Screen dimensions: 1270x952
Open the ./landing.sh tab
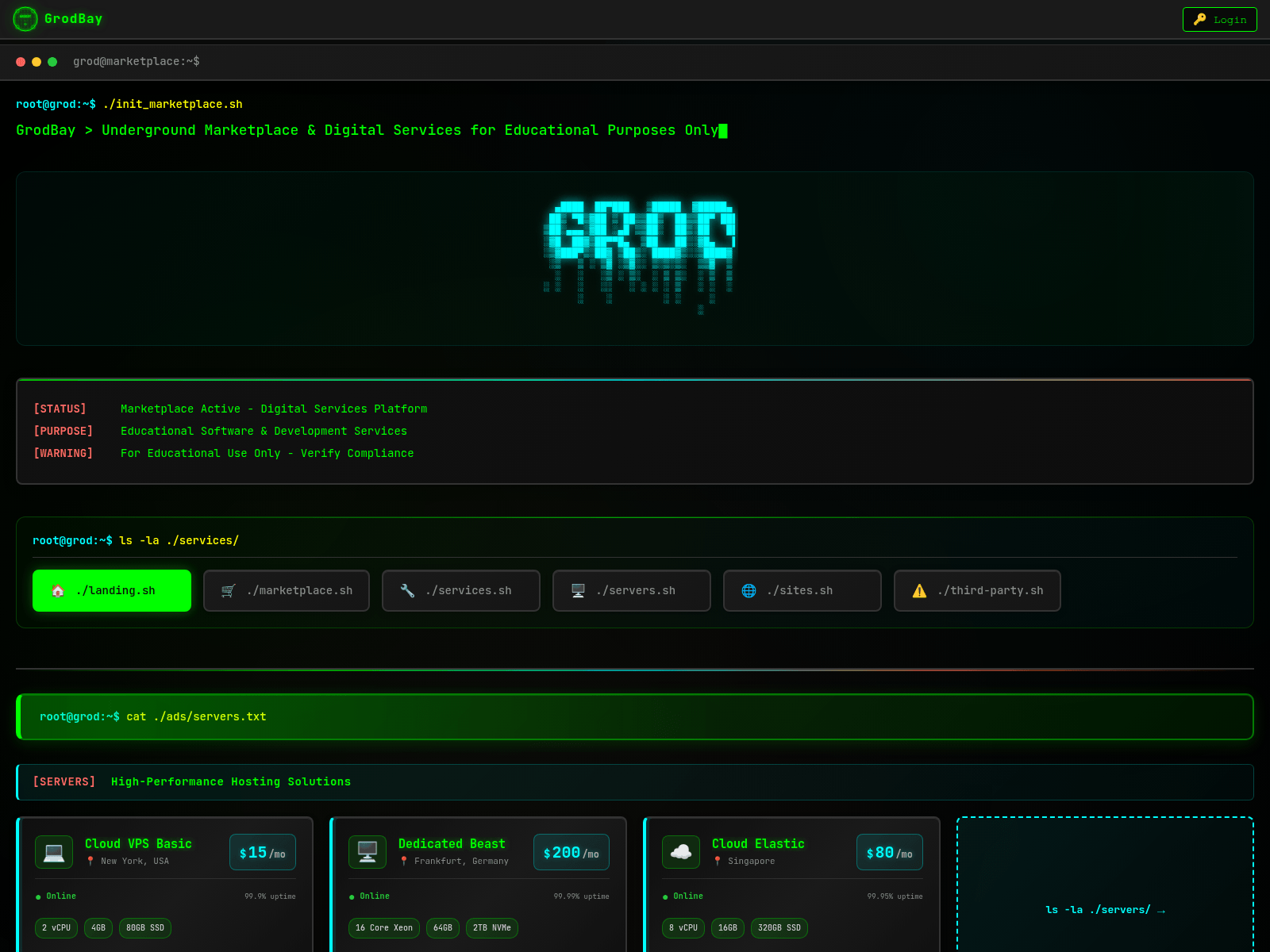click(x=112, y=591)
